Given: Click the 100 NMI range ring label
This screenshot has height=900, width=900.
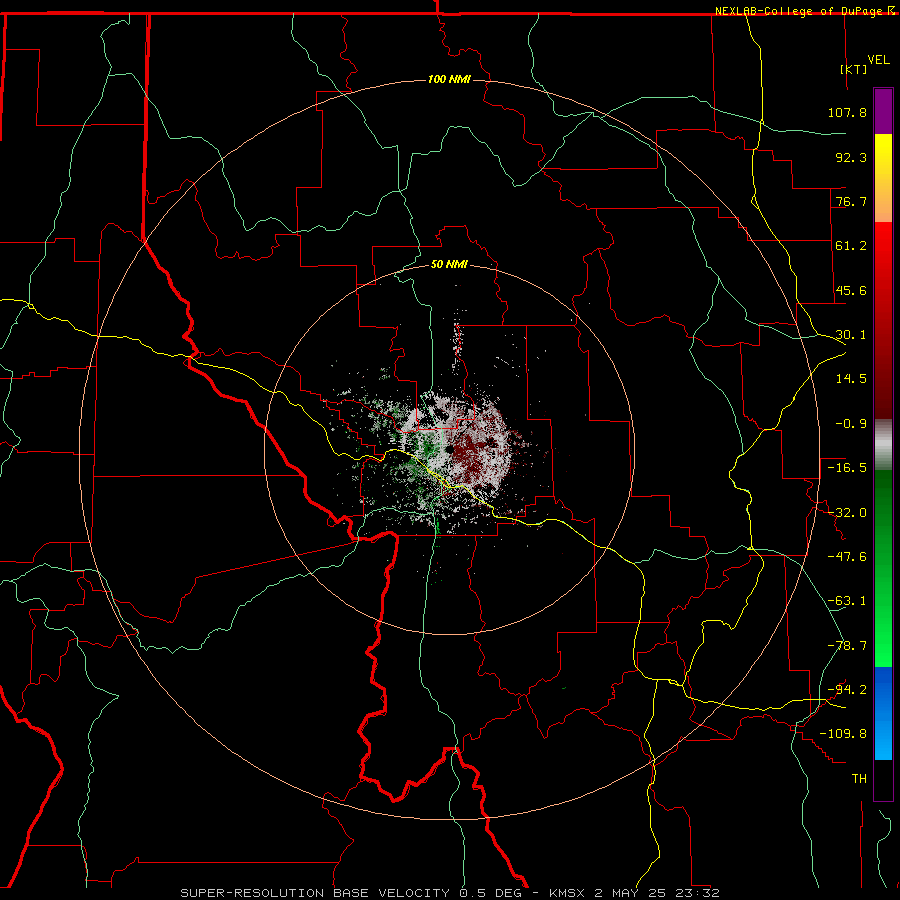Looking at the screenshot, I should (x=449, y=79).
